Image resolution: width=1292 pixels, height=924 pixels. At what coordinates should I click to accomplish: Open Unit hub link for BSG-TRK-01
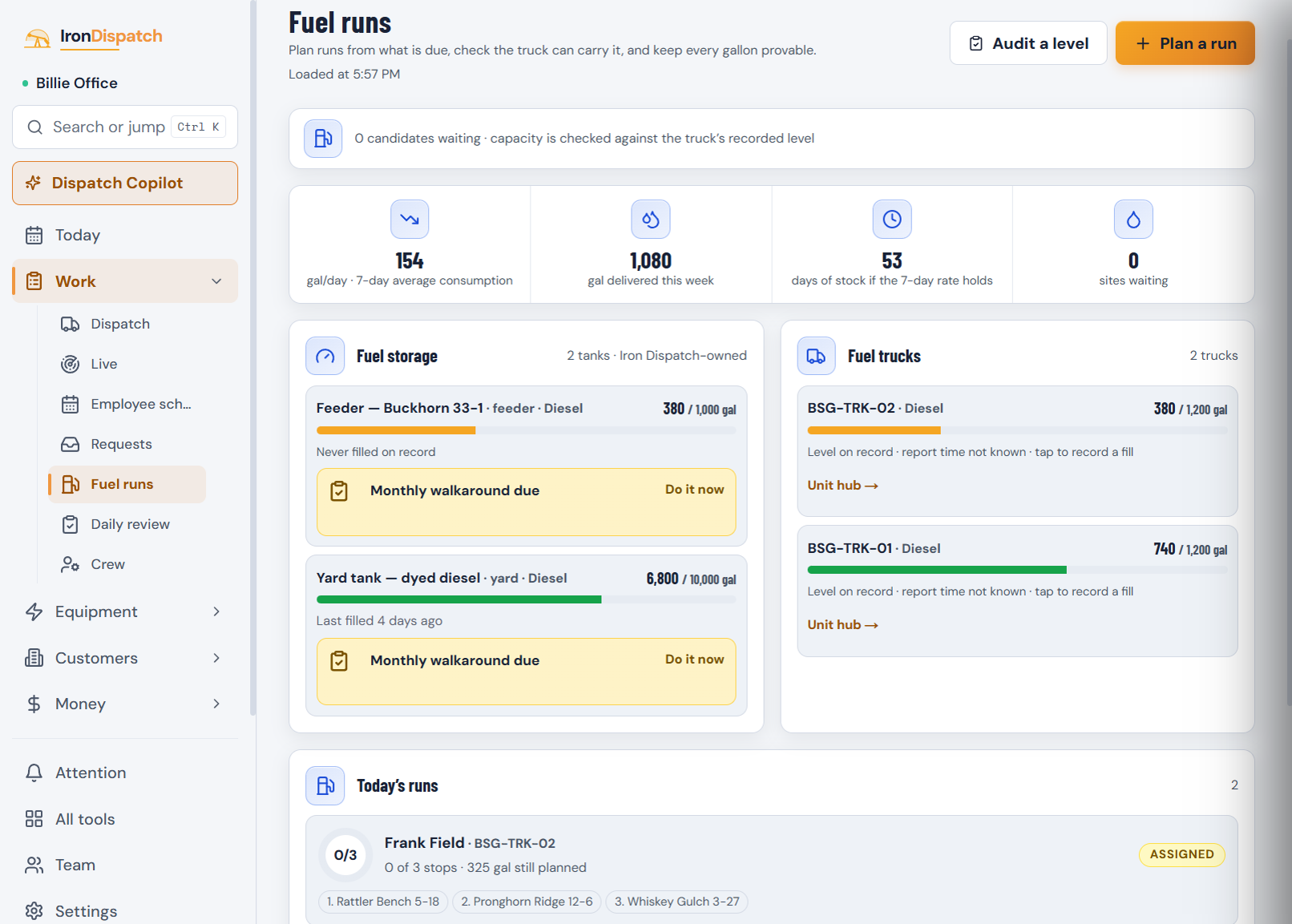click(x=842, y=625)
